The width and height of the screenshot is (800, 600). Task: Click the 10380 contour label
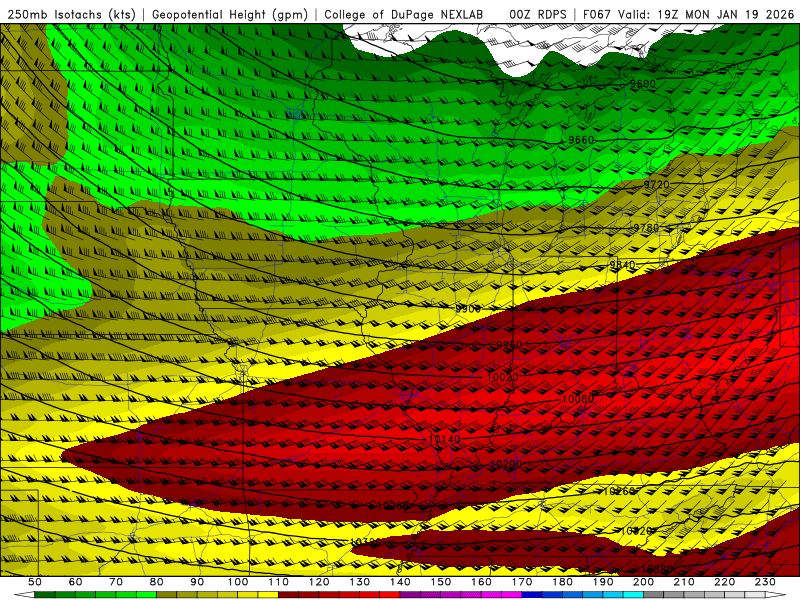tap(656, 569)
